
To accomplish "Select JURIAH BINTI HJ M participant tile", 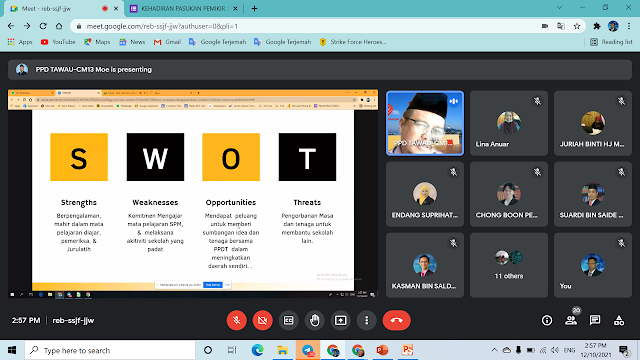I will point(593,123).
